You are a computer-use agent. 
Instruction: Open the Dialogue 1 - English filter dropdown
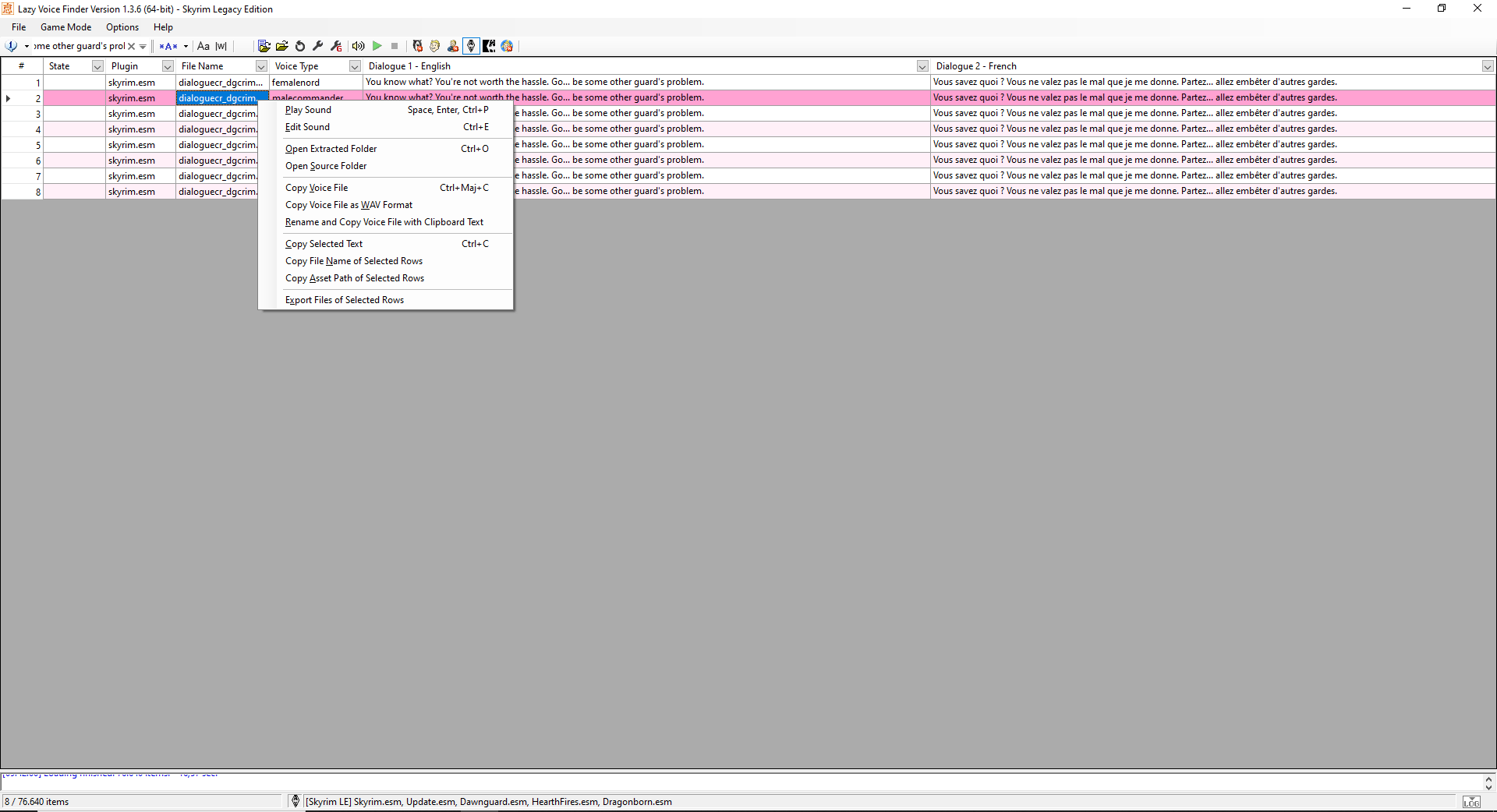(922, 66)
